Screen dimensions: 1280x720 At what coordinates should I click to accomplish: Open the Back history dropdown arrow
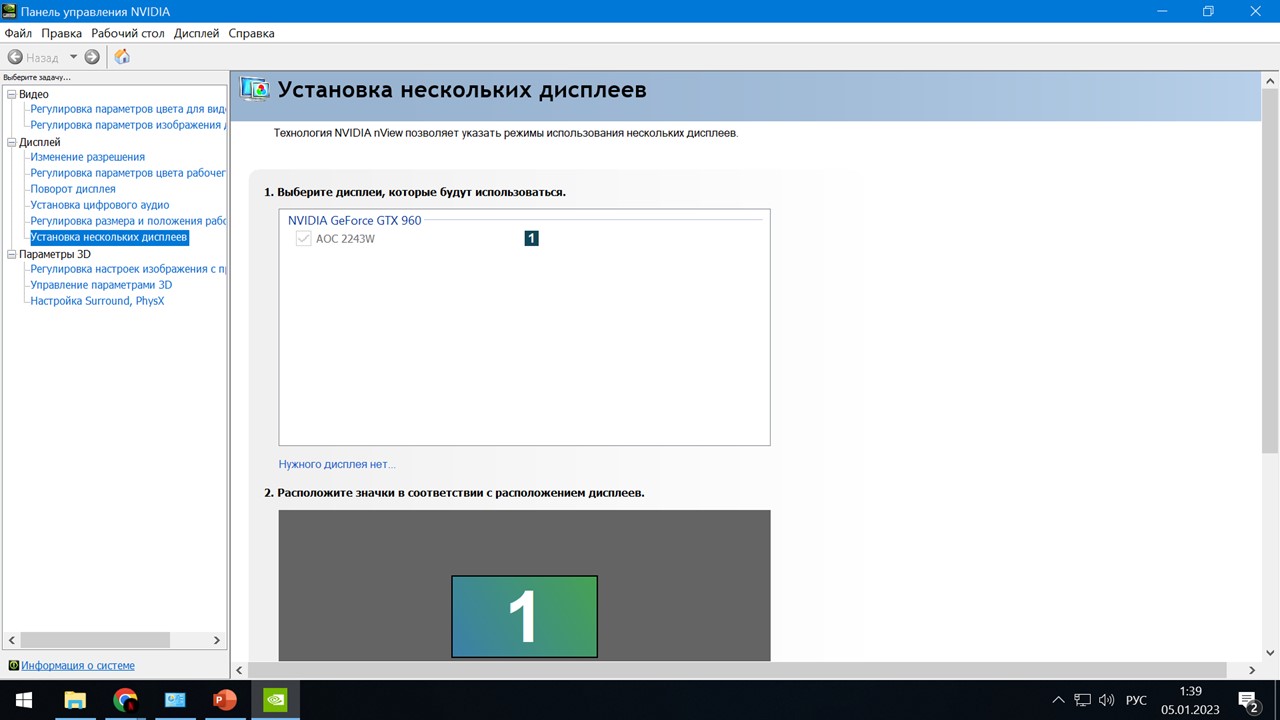click(x=73, y=57)
